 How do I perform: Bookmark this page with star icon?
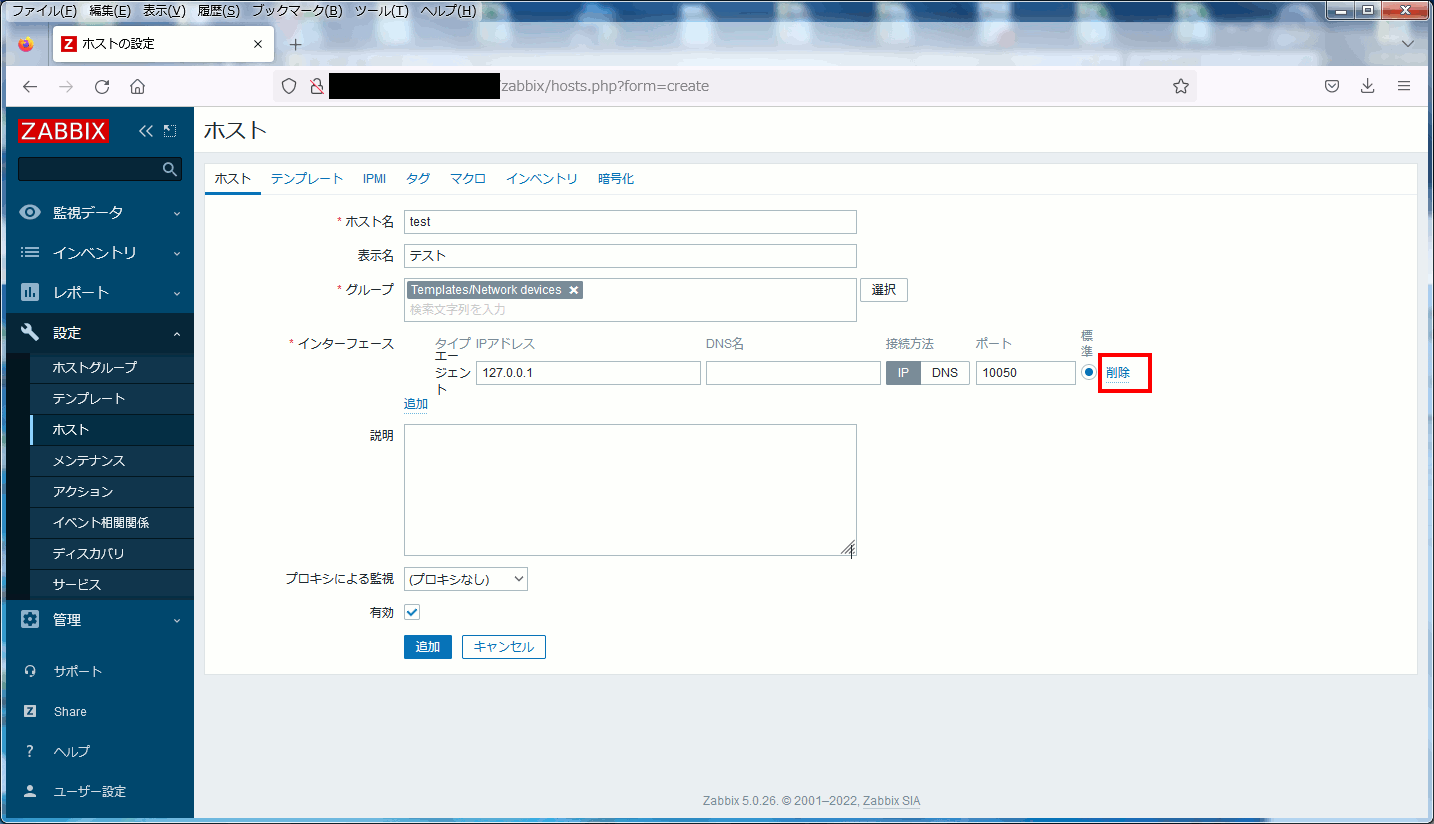[1181, 86]
